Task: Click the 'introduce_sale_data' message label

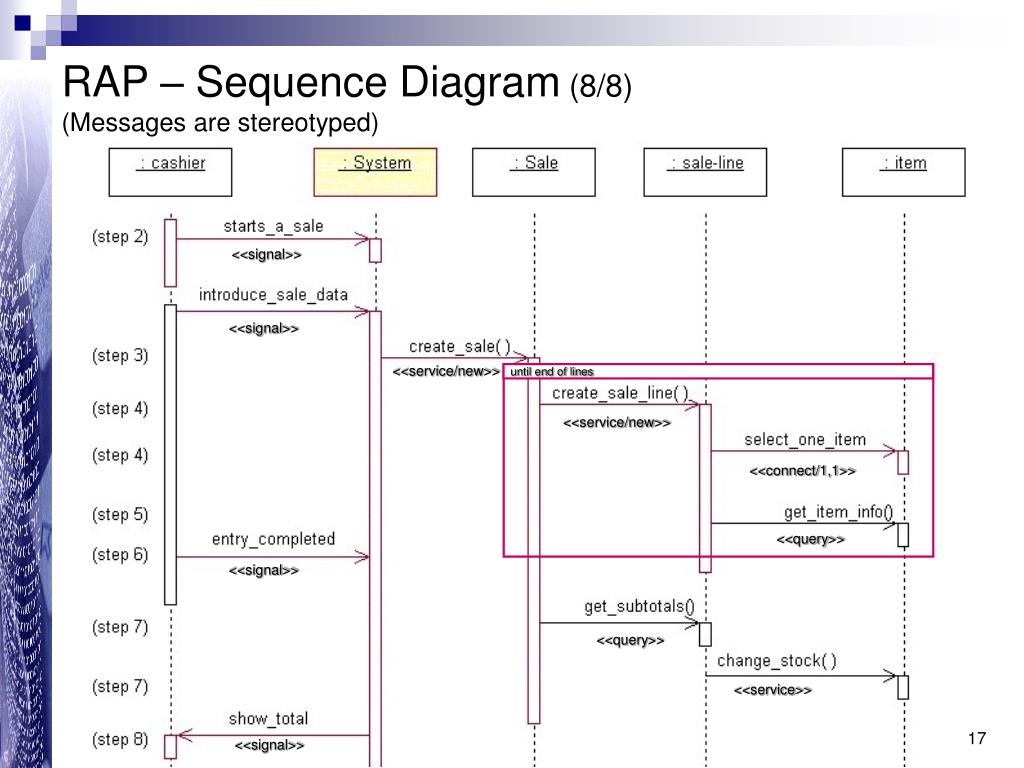Action: (273, 295)
